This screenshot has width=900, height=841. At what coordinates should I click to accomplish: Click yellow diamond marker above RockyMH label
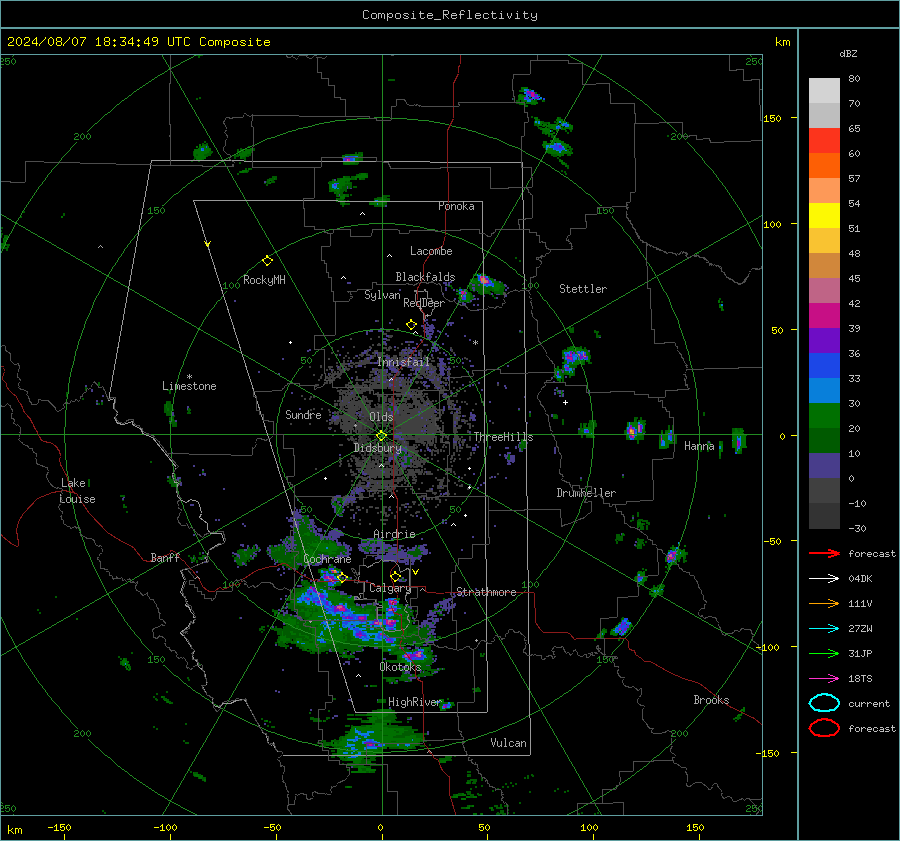click(267, 261)
